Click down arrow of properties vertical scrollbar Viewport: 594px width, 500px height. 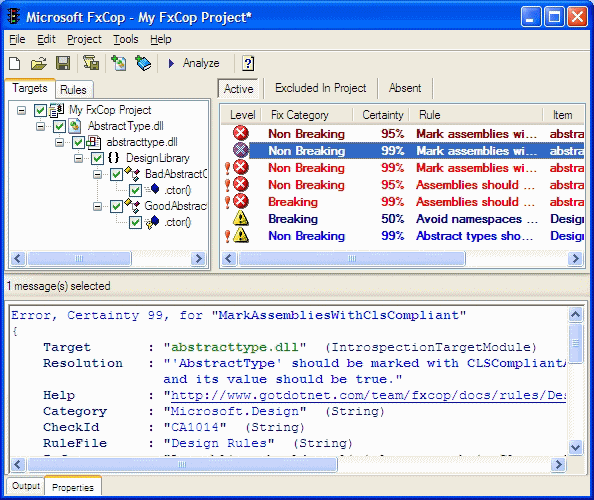click(x=575, y=447)
